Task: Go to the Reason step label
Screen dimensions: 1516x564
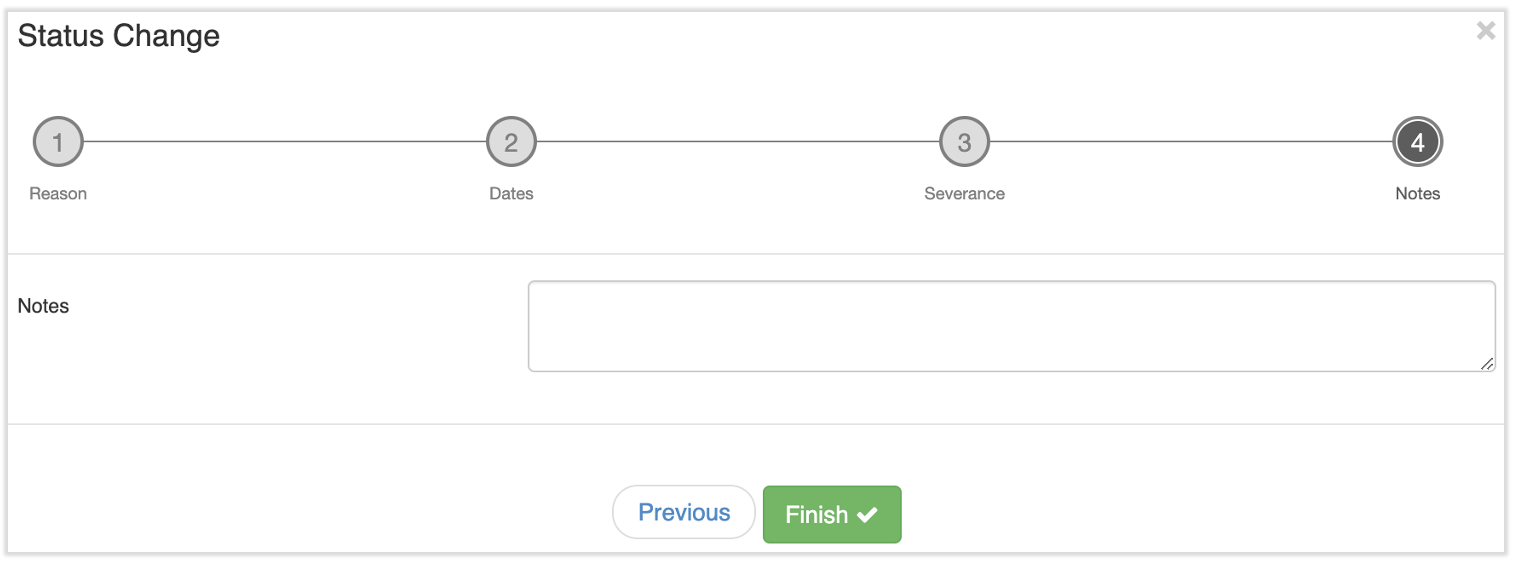Action: point(58,194)
